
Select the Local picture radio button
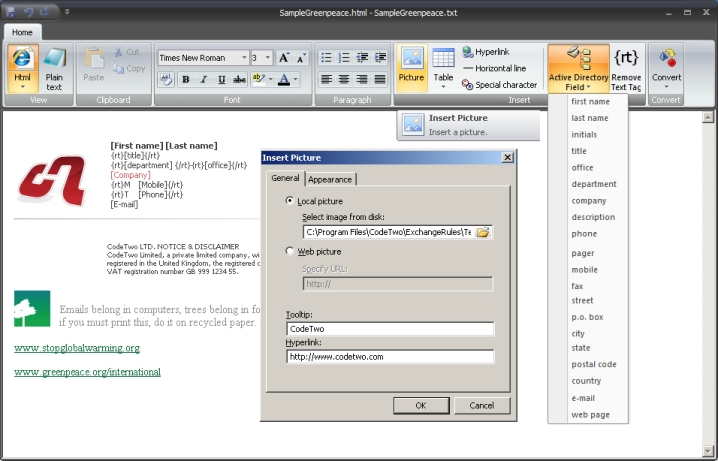pyautogui.click(x=291, y=201)
